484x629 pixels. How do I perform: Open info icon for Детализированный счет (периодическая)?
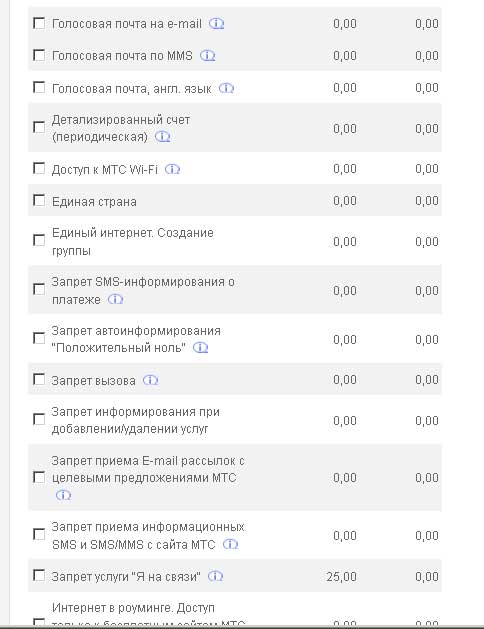[x=163, y=137]
